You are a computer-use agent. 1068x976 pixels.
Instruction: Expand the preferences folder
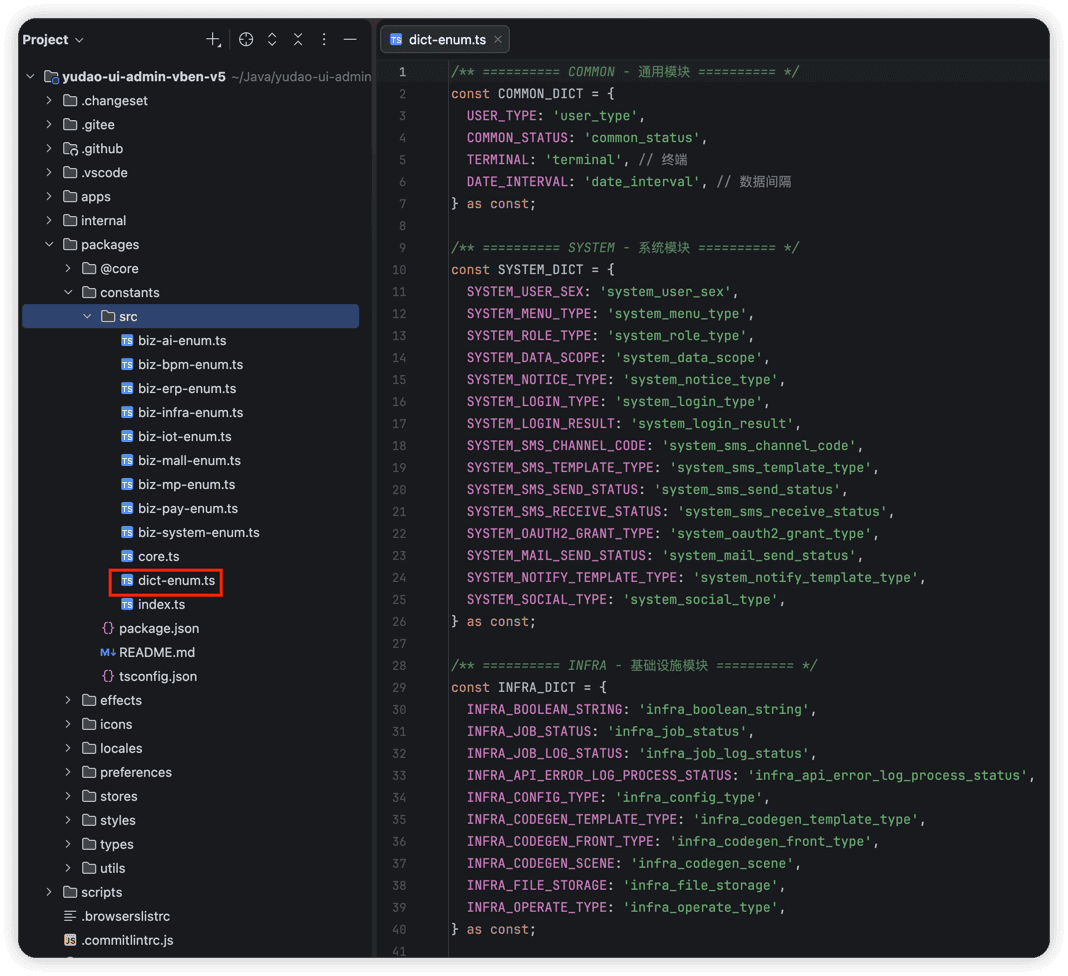[x=67, y=772]
